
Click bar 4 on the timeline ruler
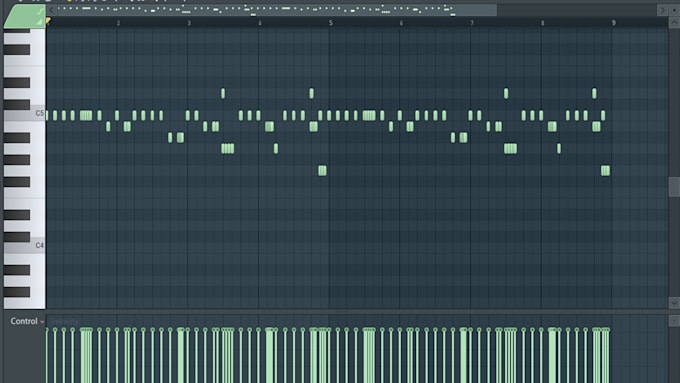259,23
